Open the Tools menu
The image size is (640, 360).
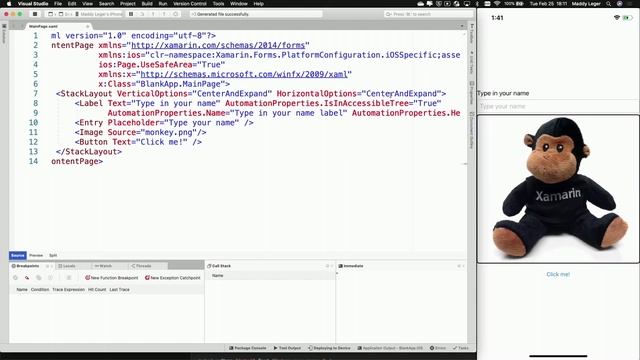(218, 4)
